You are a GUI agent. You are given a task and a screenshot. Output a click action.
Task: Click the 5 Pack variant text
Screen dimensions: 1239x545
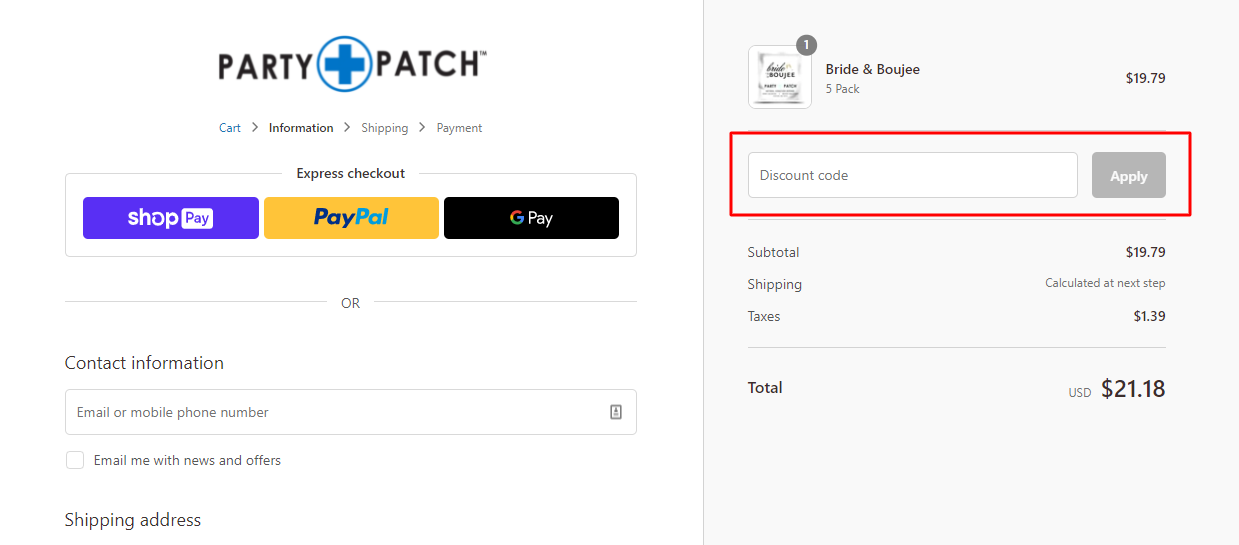843,89
